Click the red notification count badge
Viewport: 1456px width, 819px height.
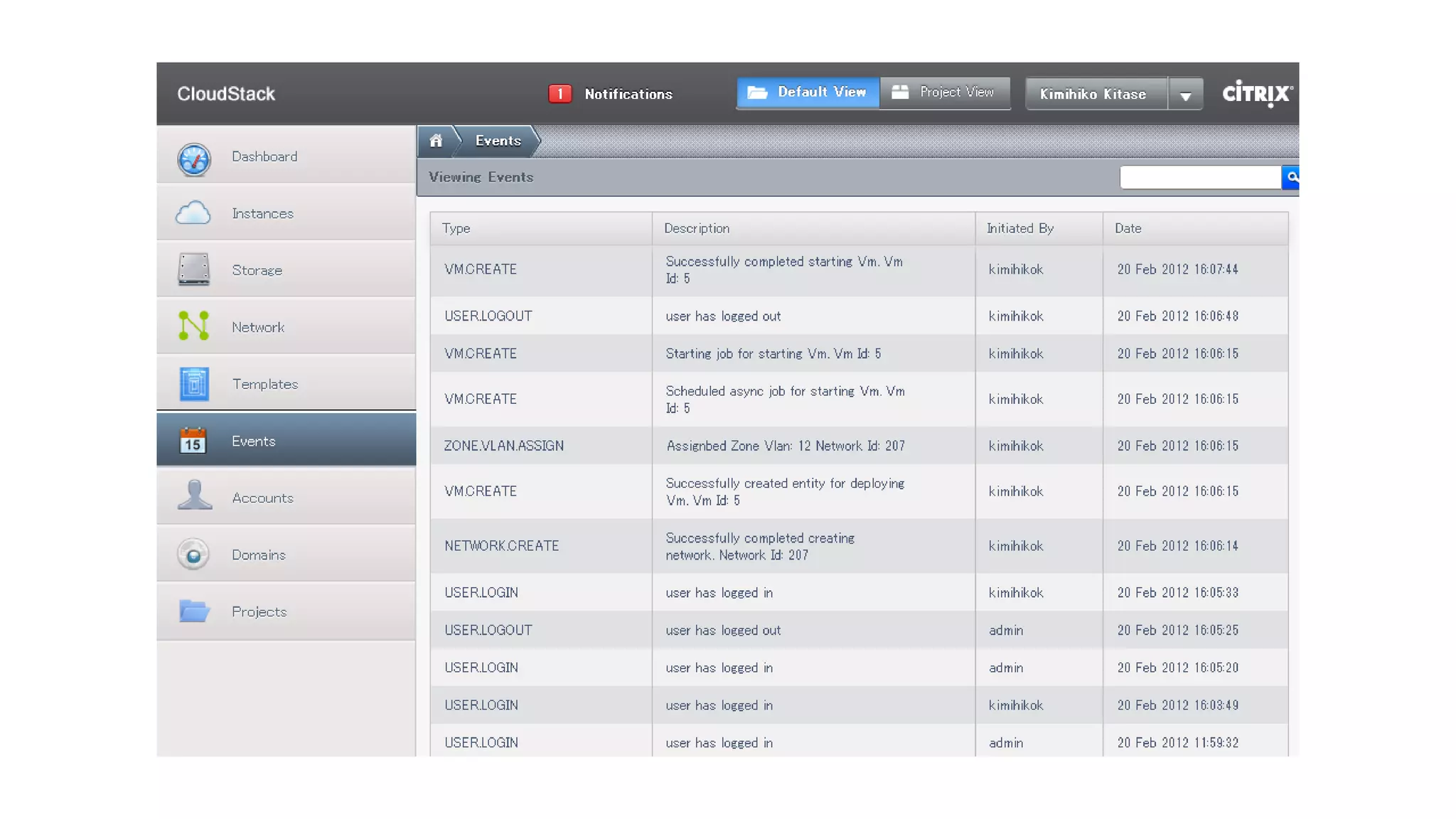pyautogui.click(x=560, y=94)
